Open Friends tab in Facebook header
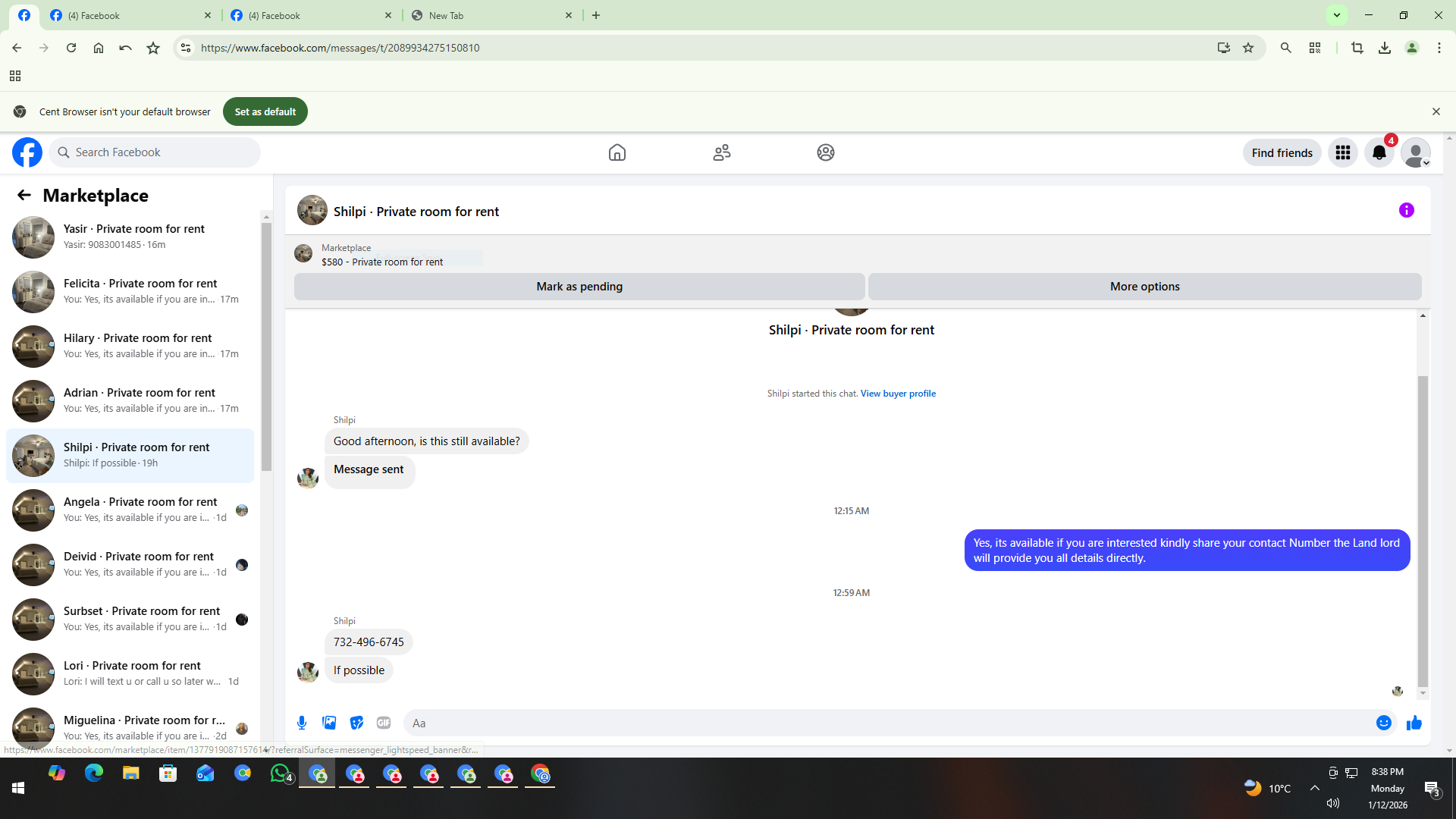Viewport: 1456px width, 819px height. click(x=721, y=152)
